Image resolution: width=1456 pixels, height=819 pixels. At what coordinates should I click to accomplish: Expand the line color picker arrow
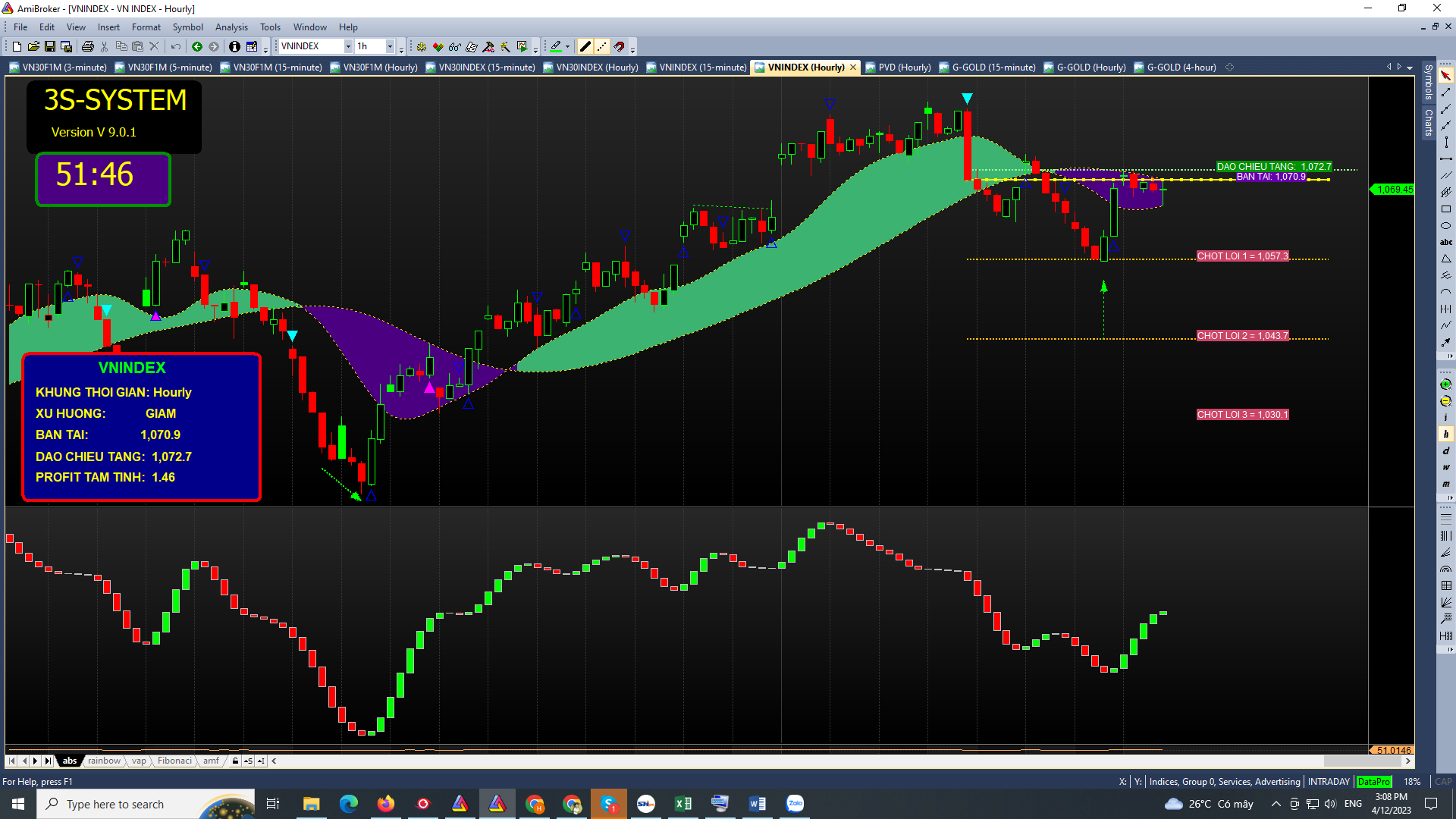tap(567, 47)
